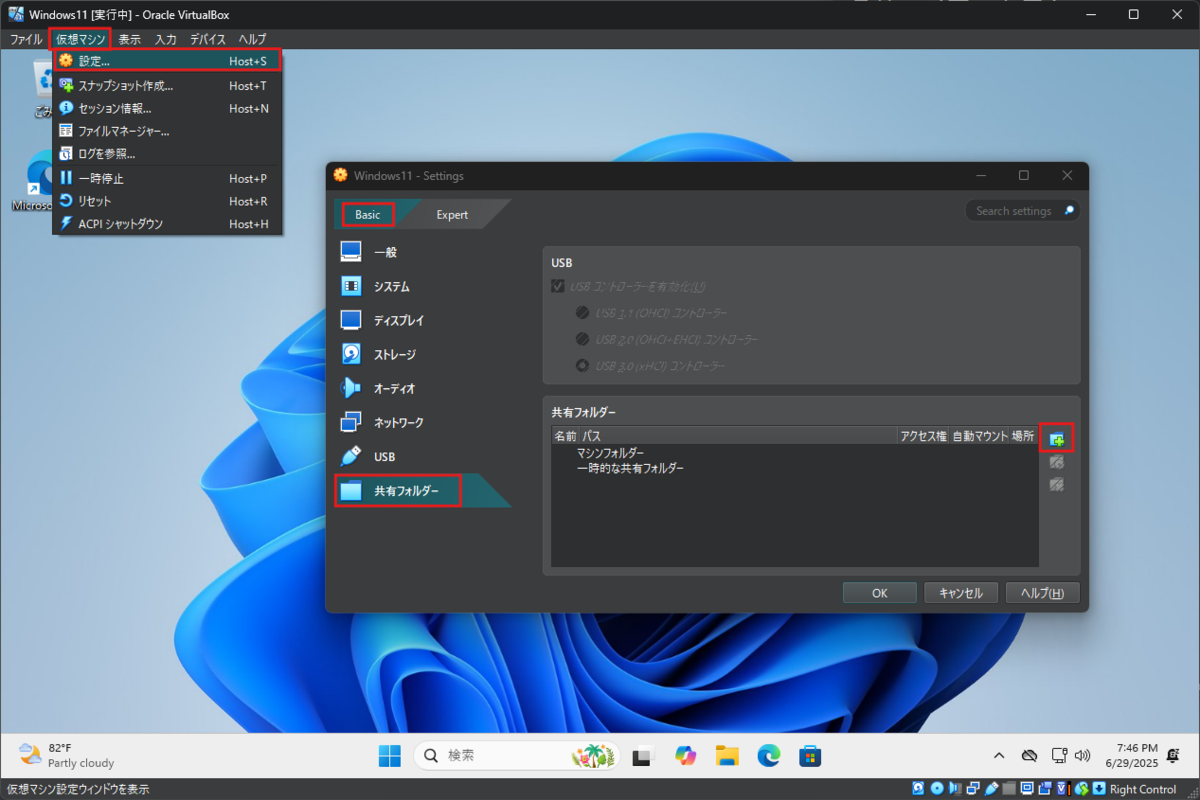Screen dimensions: 1200x800
Task: Open the 一般 settings category
Action: tap(422, 252)
